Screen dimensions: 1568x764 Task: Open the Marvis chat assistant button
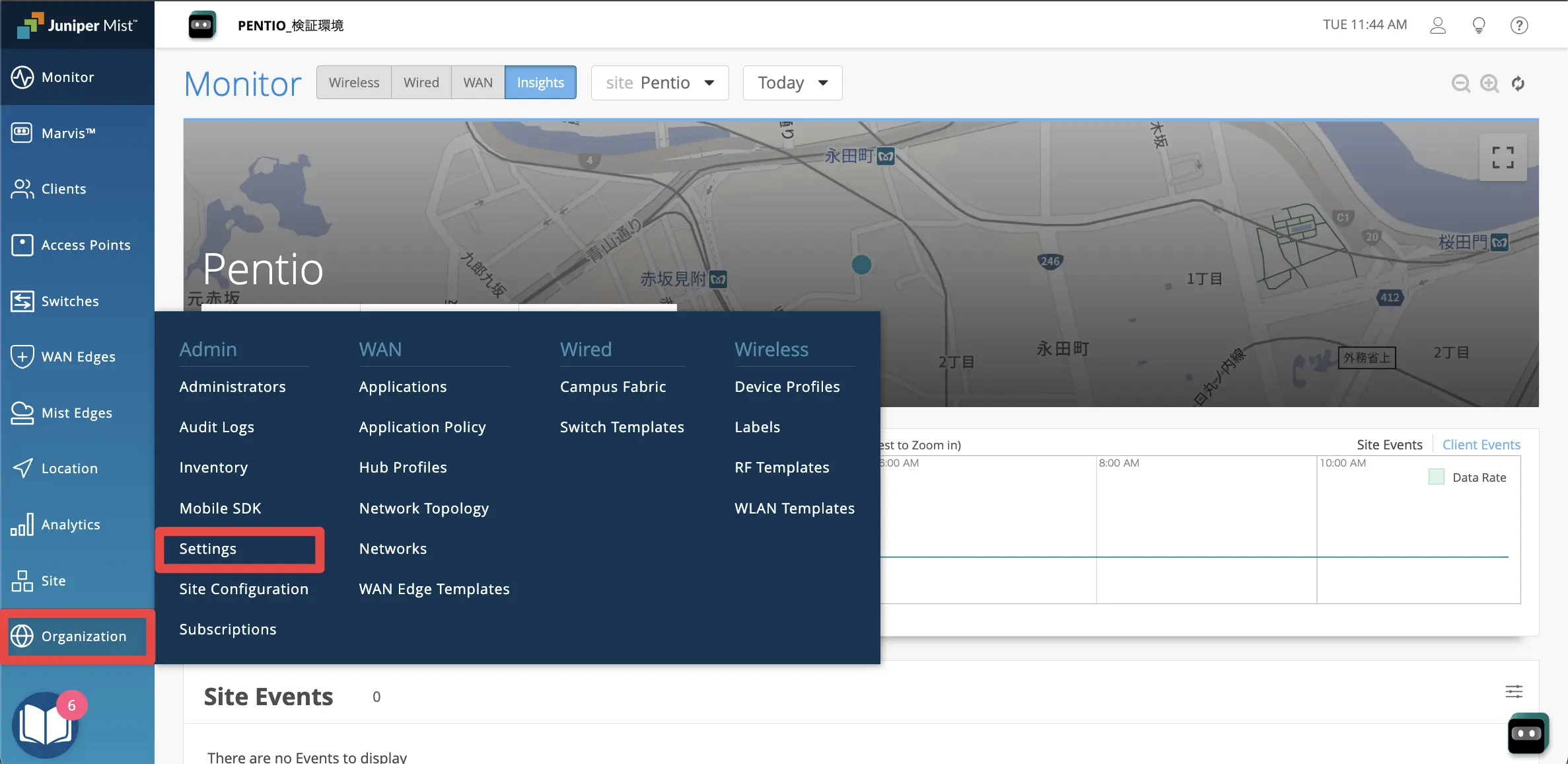(x=1528, y=733)
